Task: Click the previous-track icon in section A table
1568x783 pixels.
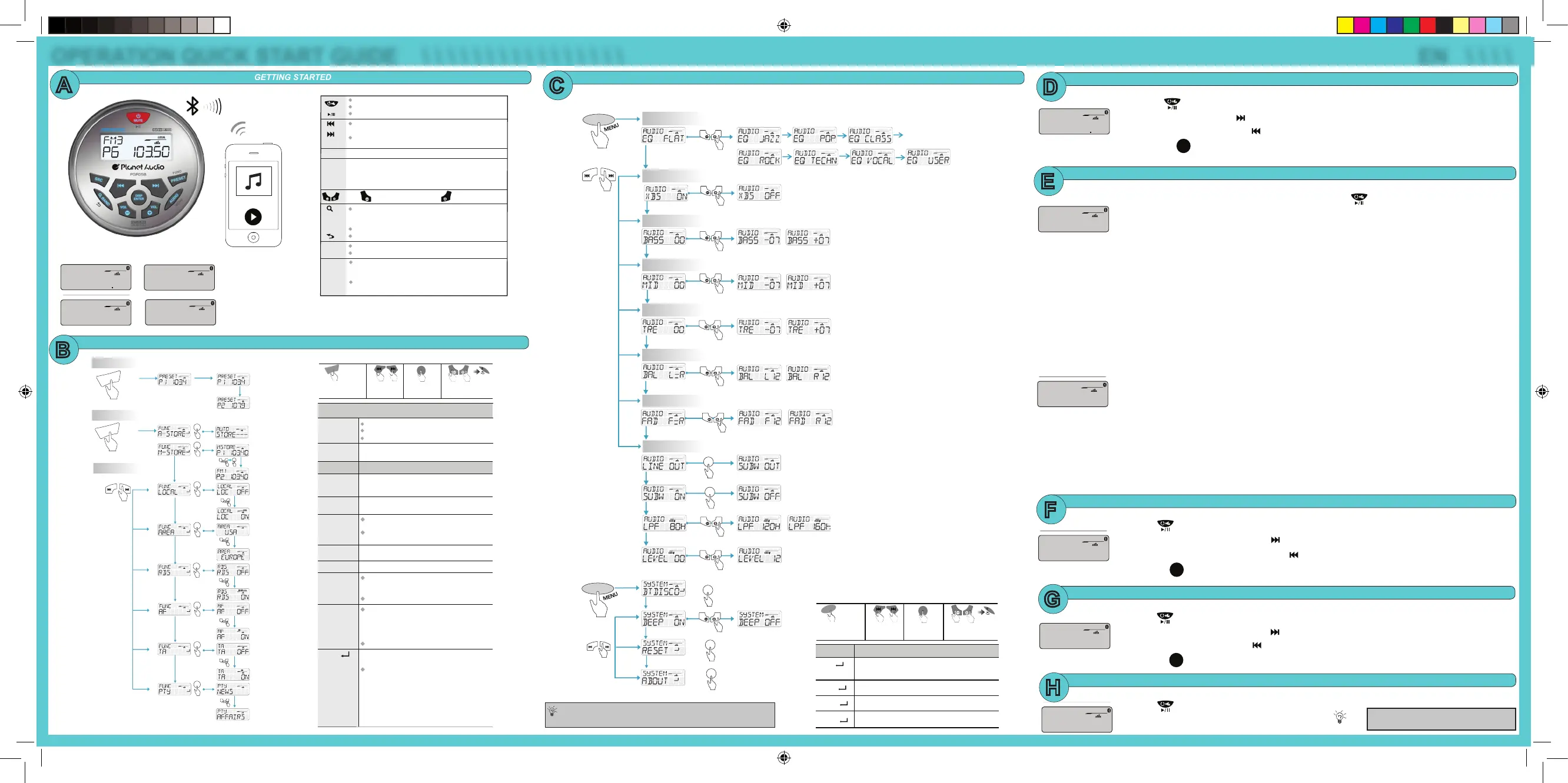Action: click(331, 124)
